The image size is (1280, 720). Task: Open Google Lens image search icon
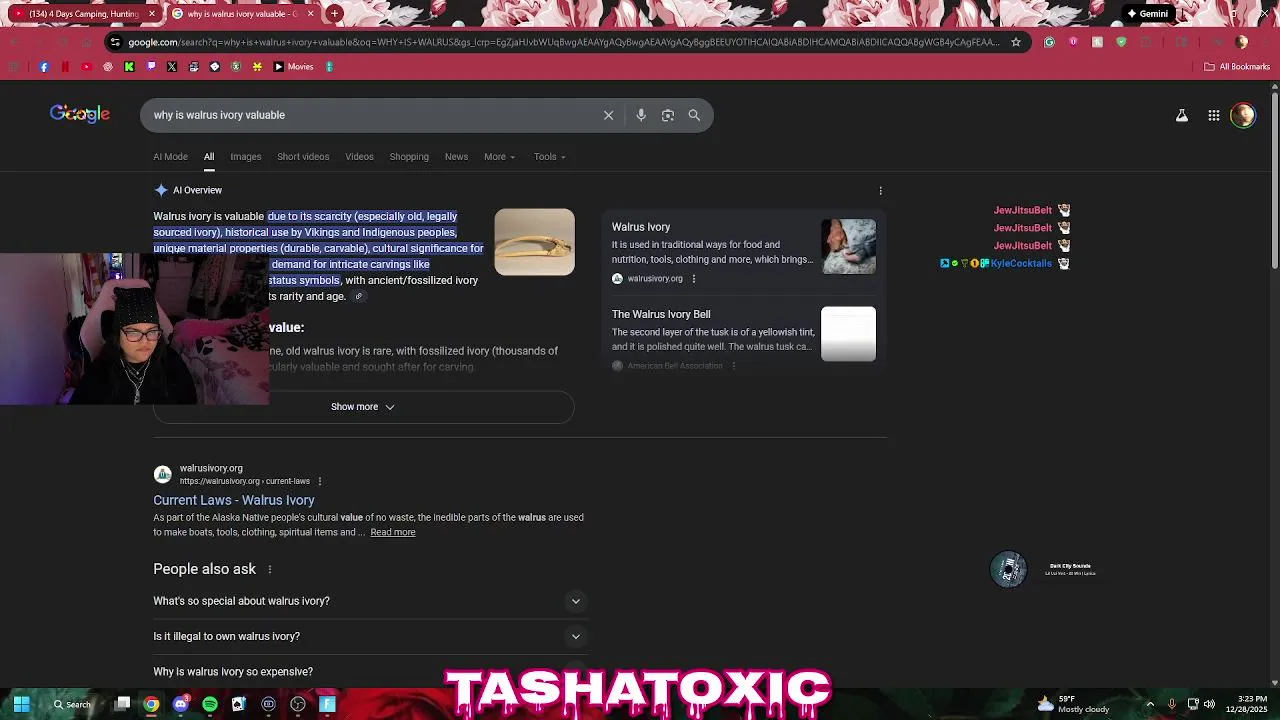click(x=668, y=115)
